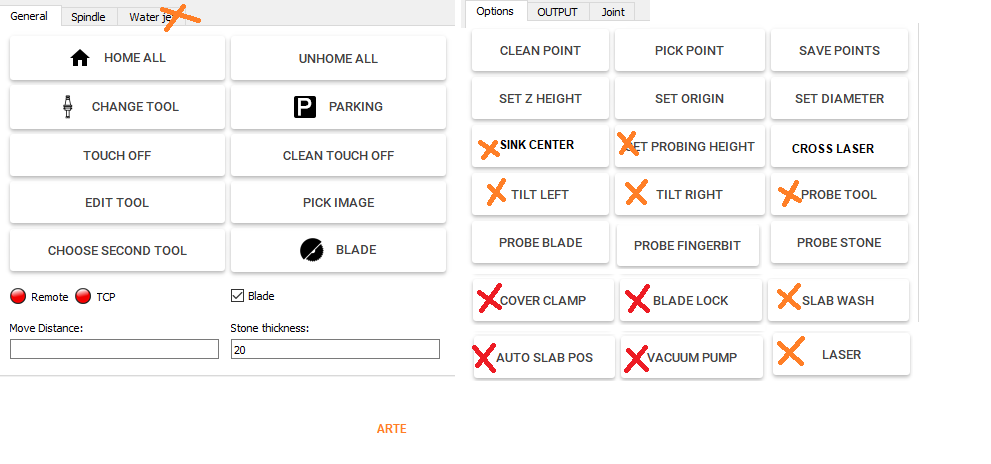The height and width of the screenshot is (464, 991).
Task: Toggle the Blade checkbox
Action: click(237, 296)
